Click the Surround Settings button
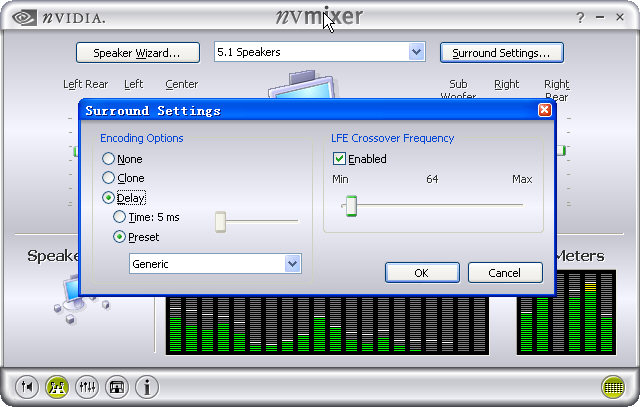 pos(502,53)
